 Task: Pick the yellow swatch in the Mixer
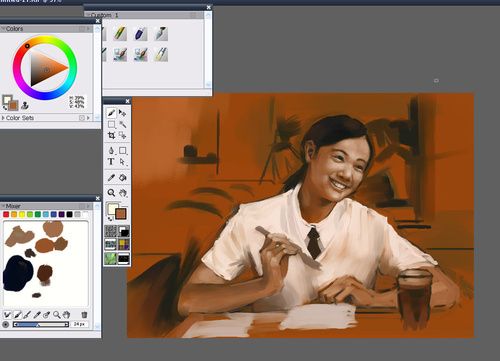pyautogui.click(x=22, y=214)
